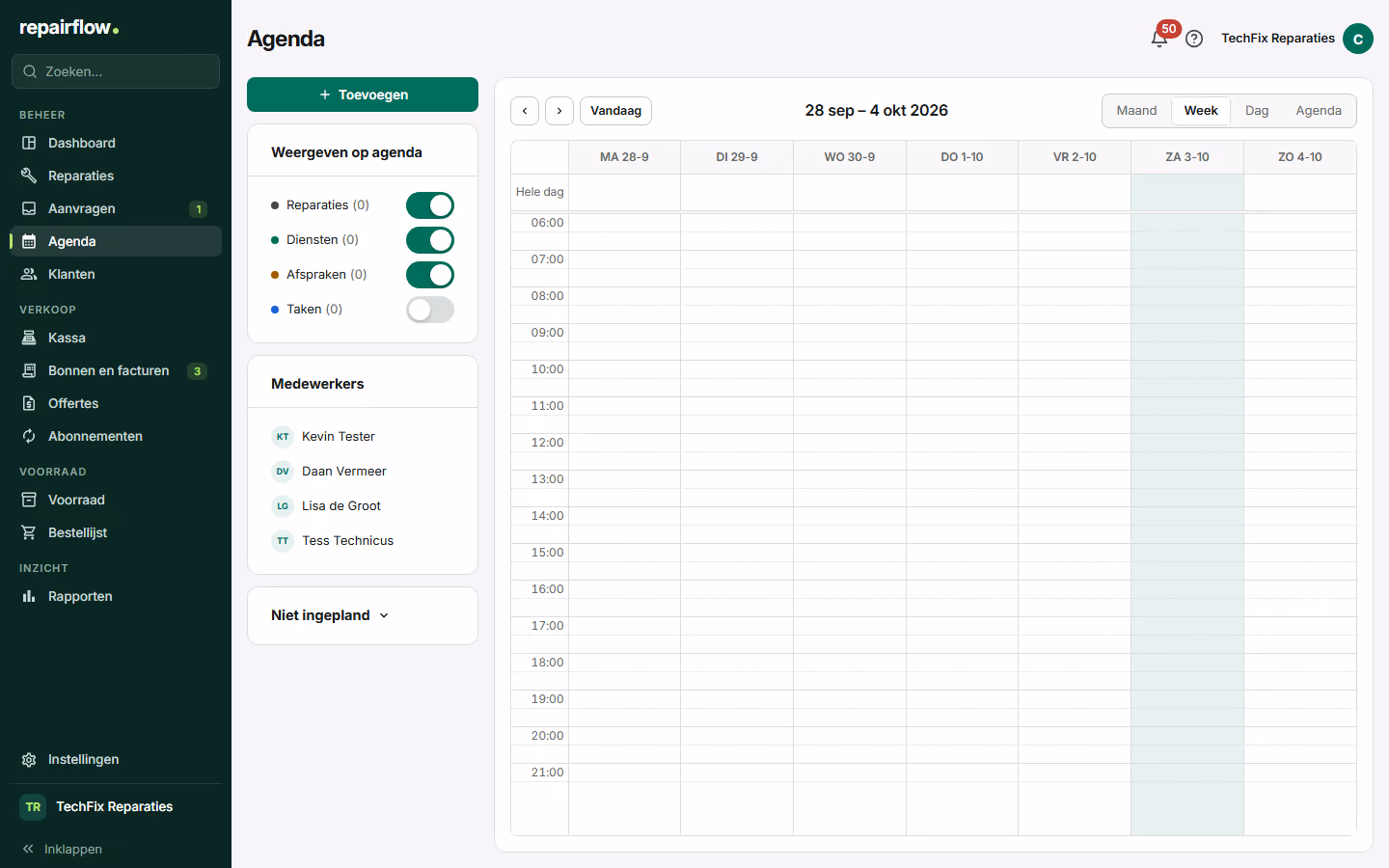Go to previous week arrow
The height and width of the screenshot is (868, 1389).
525,111
